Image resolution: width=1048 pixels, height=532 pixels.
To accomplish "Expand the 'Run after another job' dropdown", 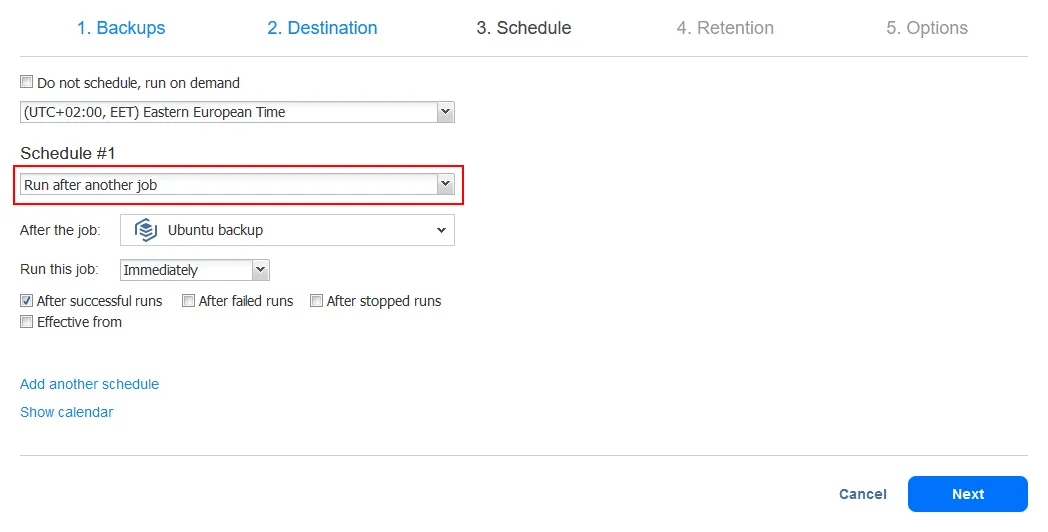I will pos(237,185).
